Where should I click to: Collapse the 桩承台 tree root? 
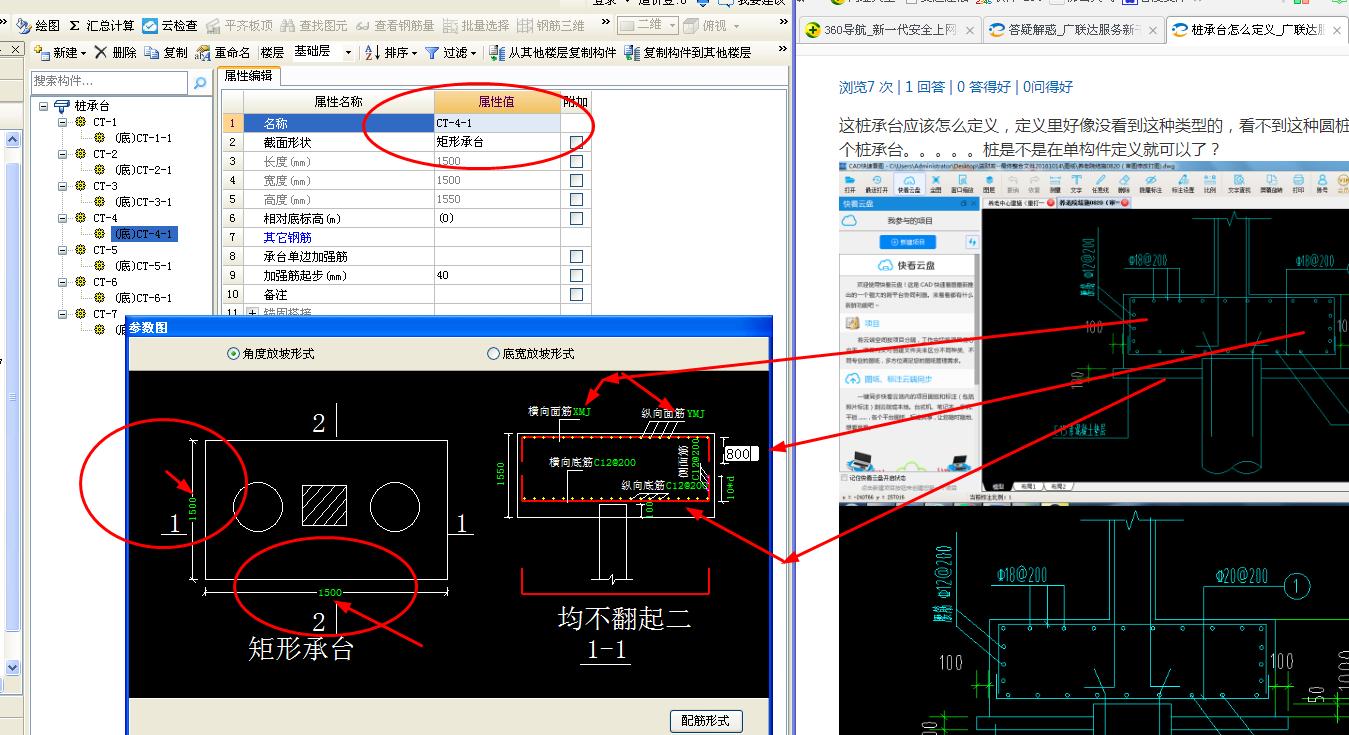click(44, 106)
